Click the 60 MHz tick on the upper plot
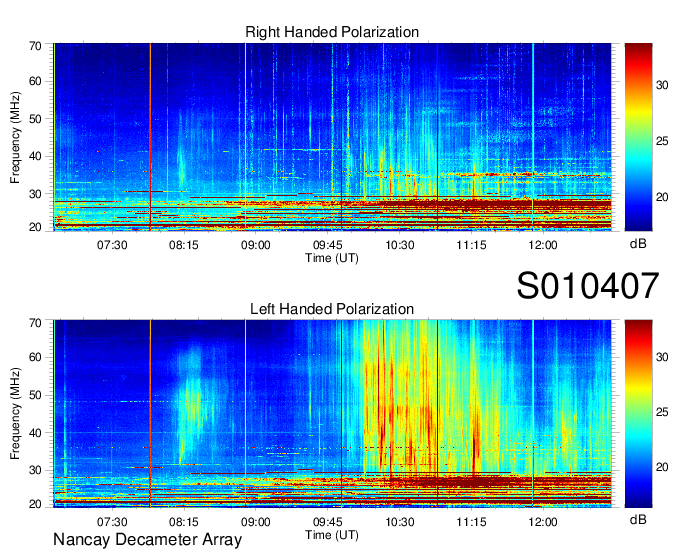 (36, 82)
